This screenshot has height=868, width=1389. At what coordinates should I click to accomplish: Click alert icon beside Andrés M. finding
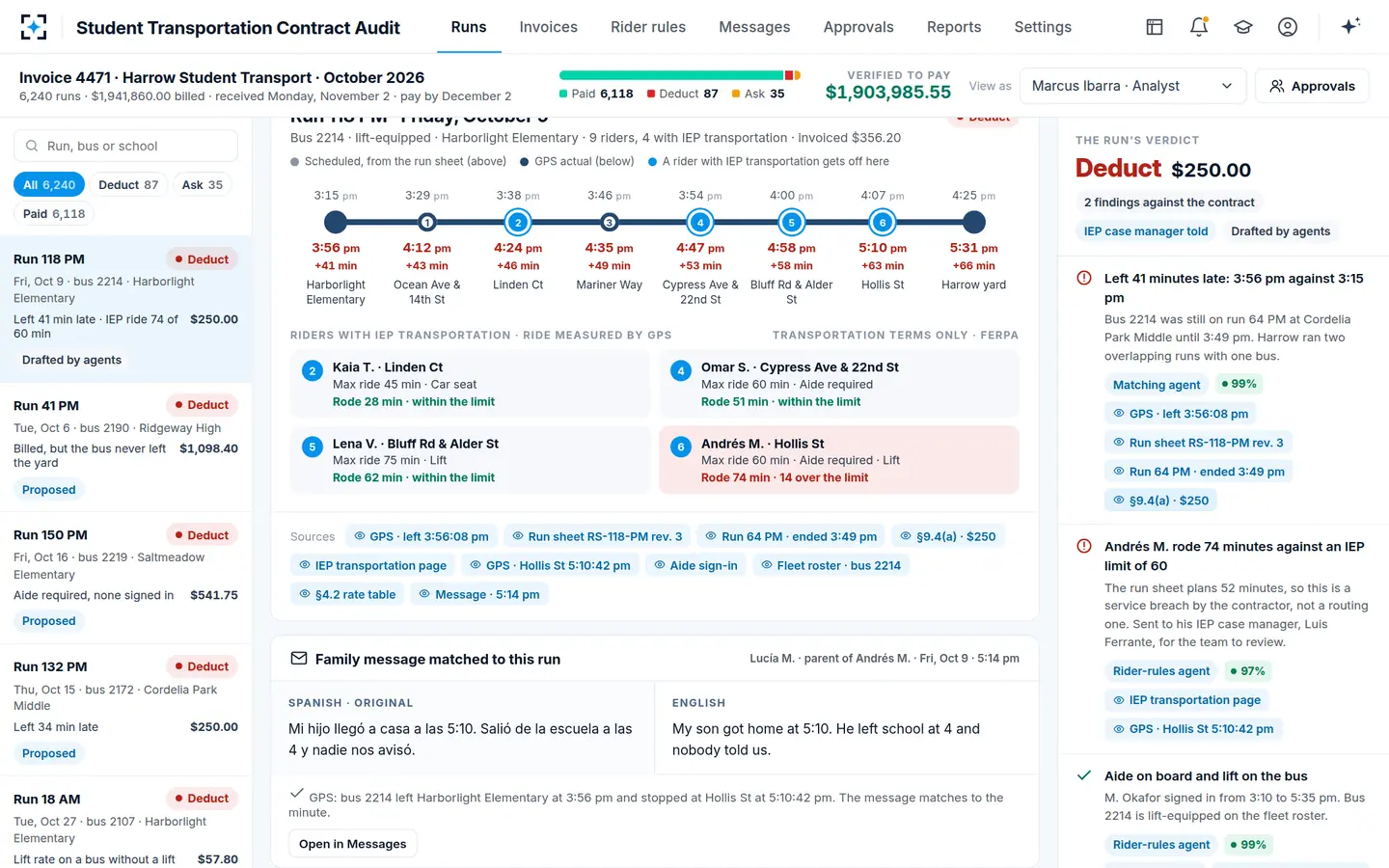(x=1084, y=546)
